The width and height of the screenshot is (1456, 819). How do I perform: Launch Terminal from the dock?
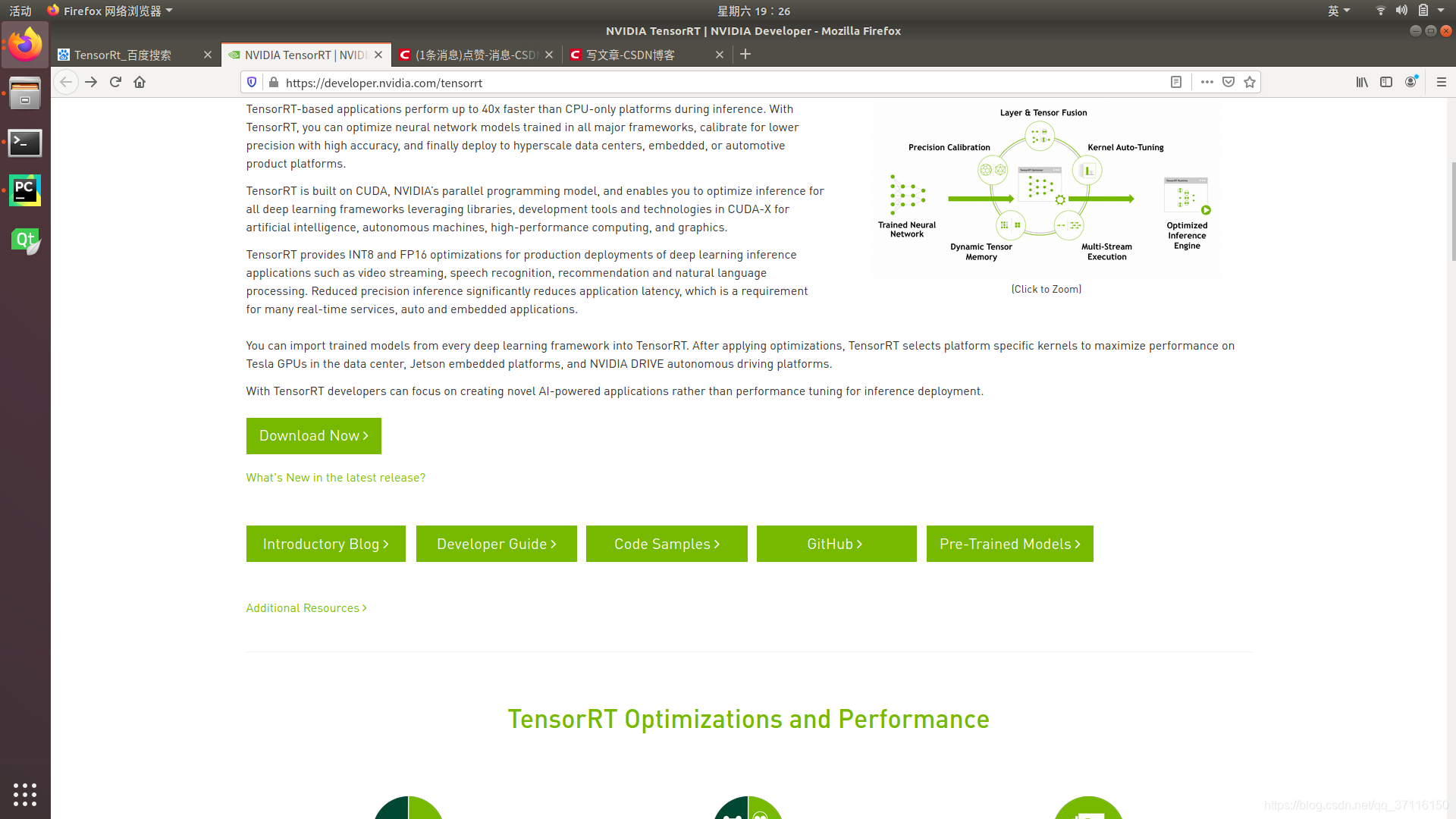(x=25, y=143)
